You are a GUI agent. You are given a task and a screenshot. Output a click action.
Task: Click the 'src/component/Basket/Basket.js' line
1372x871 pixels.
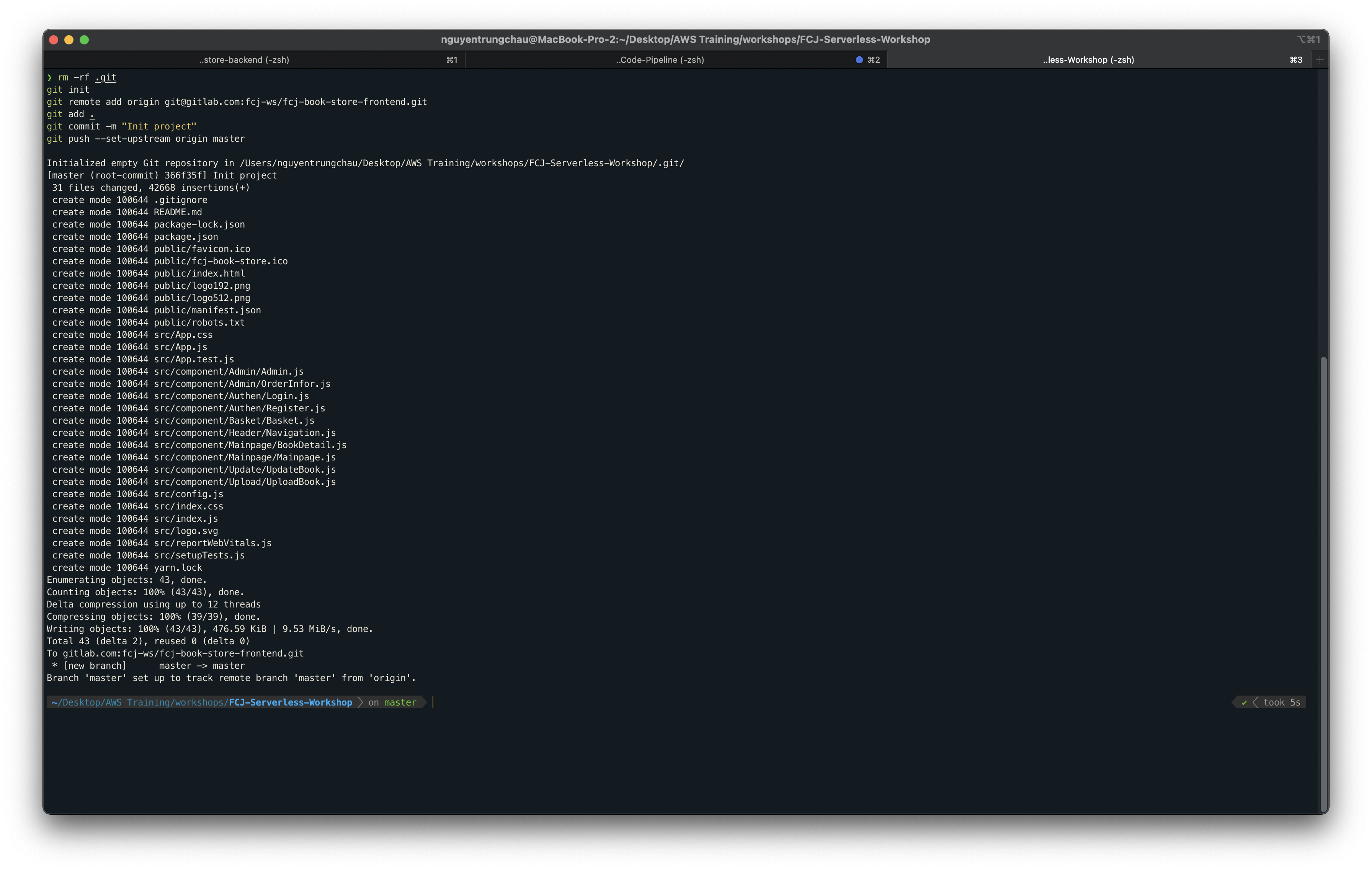183,421
